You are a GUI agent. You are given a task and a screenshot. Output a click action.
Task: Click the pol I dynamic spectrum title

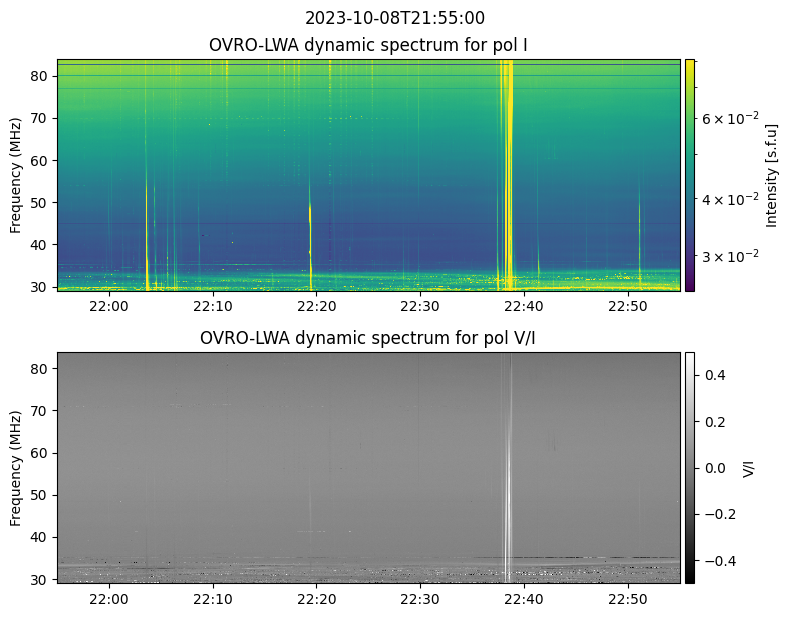click(368, 45)
